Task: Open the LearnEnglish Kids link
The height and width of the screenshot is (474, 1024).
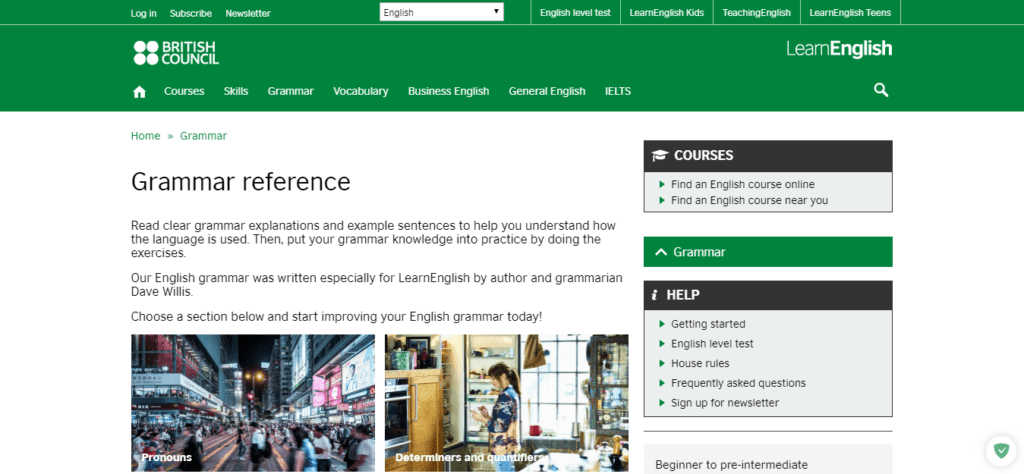Action: pyautogui.click(x=667, y=12)
